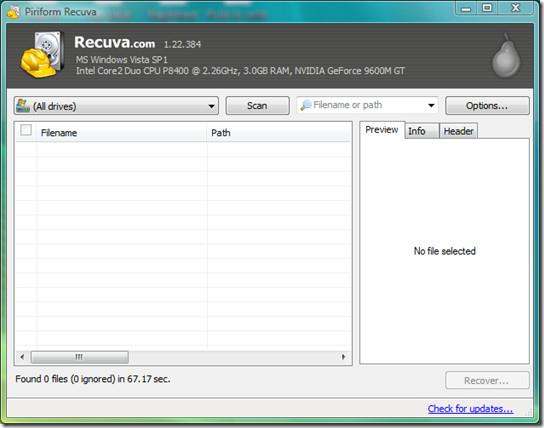Start a scan with Scan button

click(257, 105)
